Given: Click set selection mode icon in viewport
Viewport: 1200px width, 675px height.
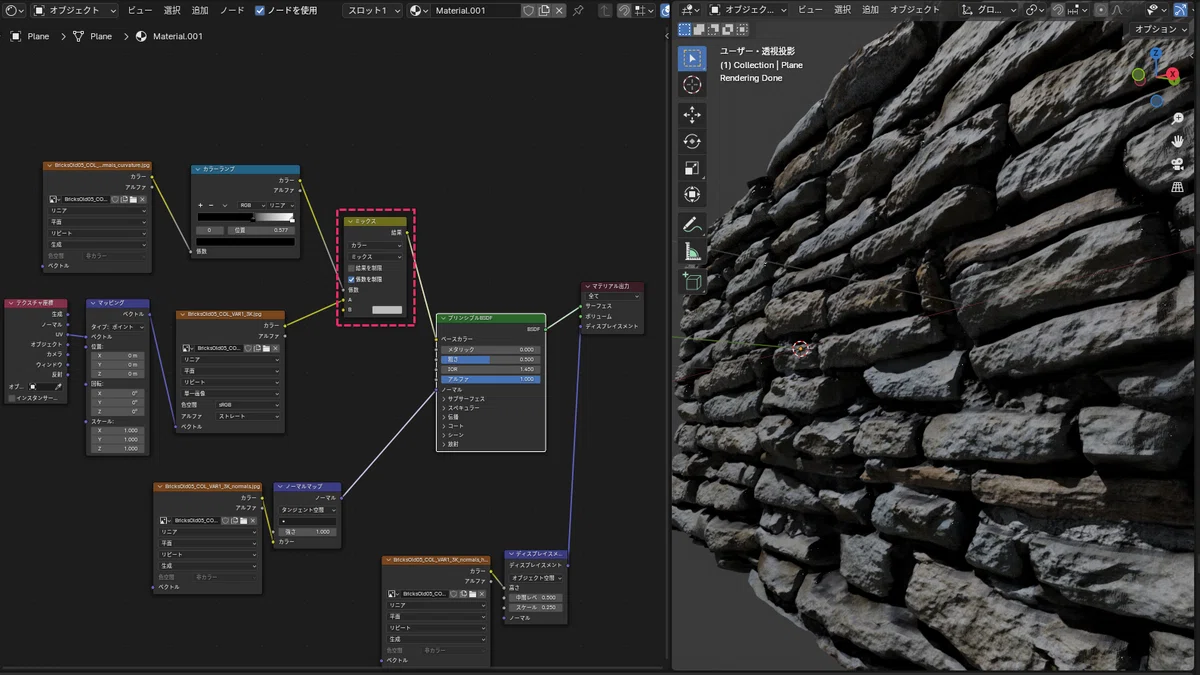Looking at the screenshot, I should [x=685, y=30].
